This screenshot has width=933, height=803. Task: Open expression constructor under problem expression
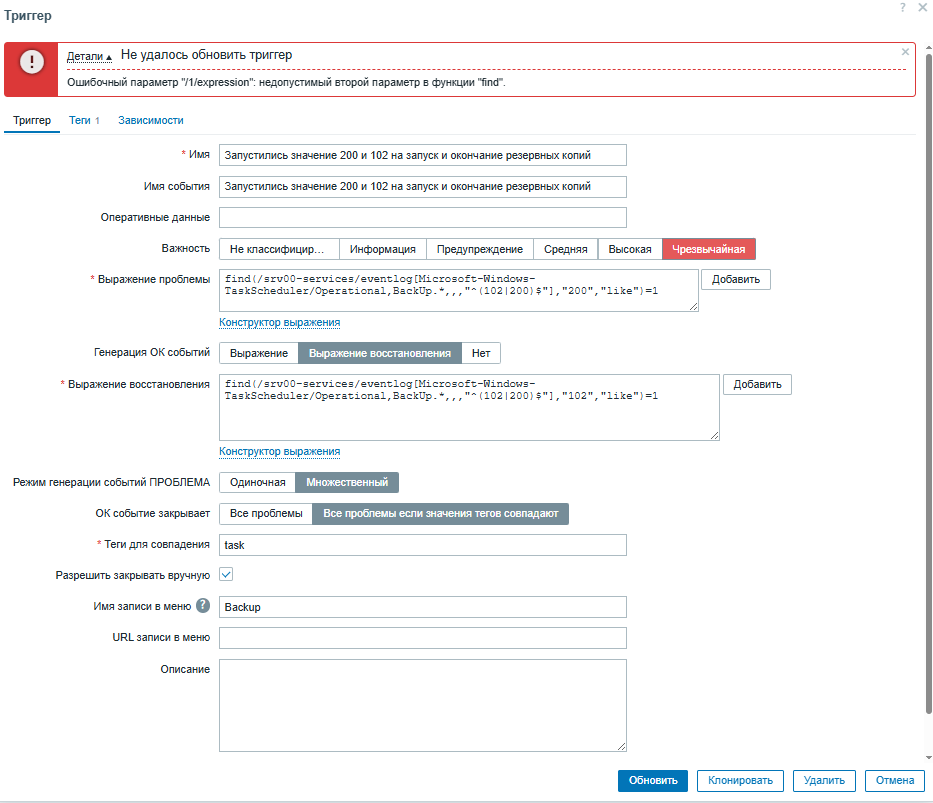(x=280, y=322)
